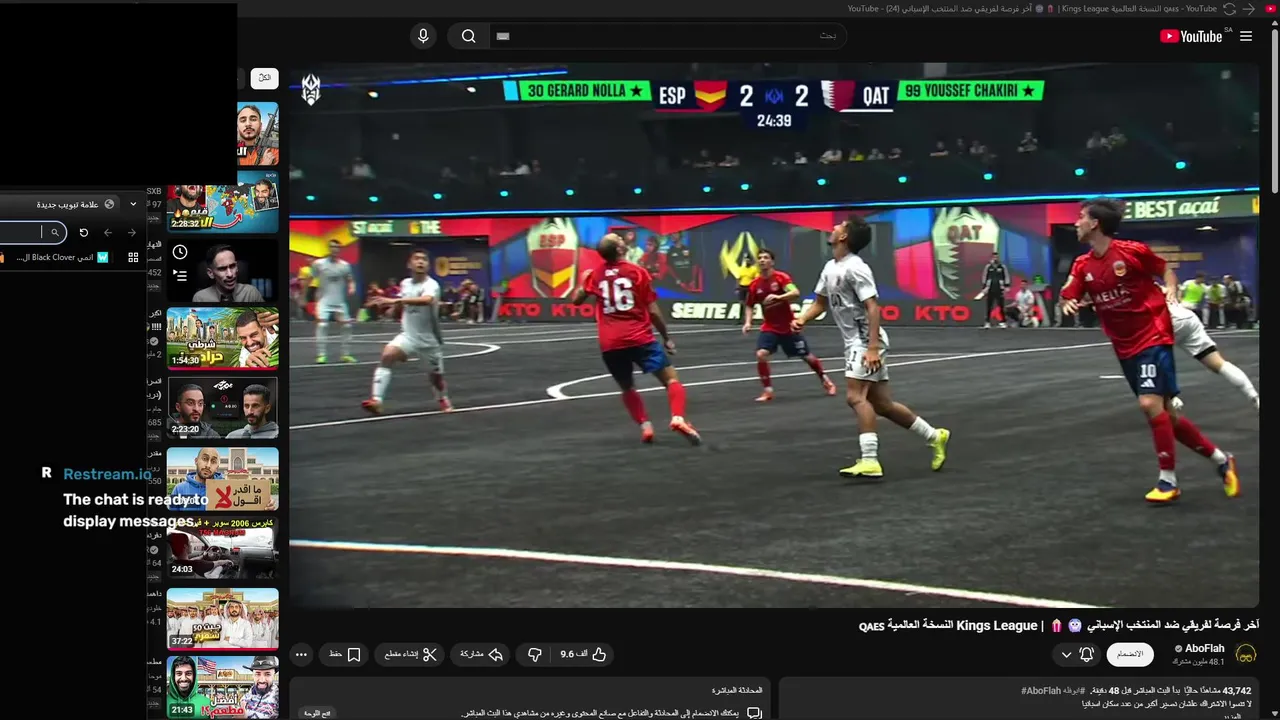The width and height of the screenshot is (1280, 720).
Task: Save the video with the bookmark button
Action: tap(345, 654)
